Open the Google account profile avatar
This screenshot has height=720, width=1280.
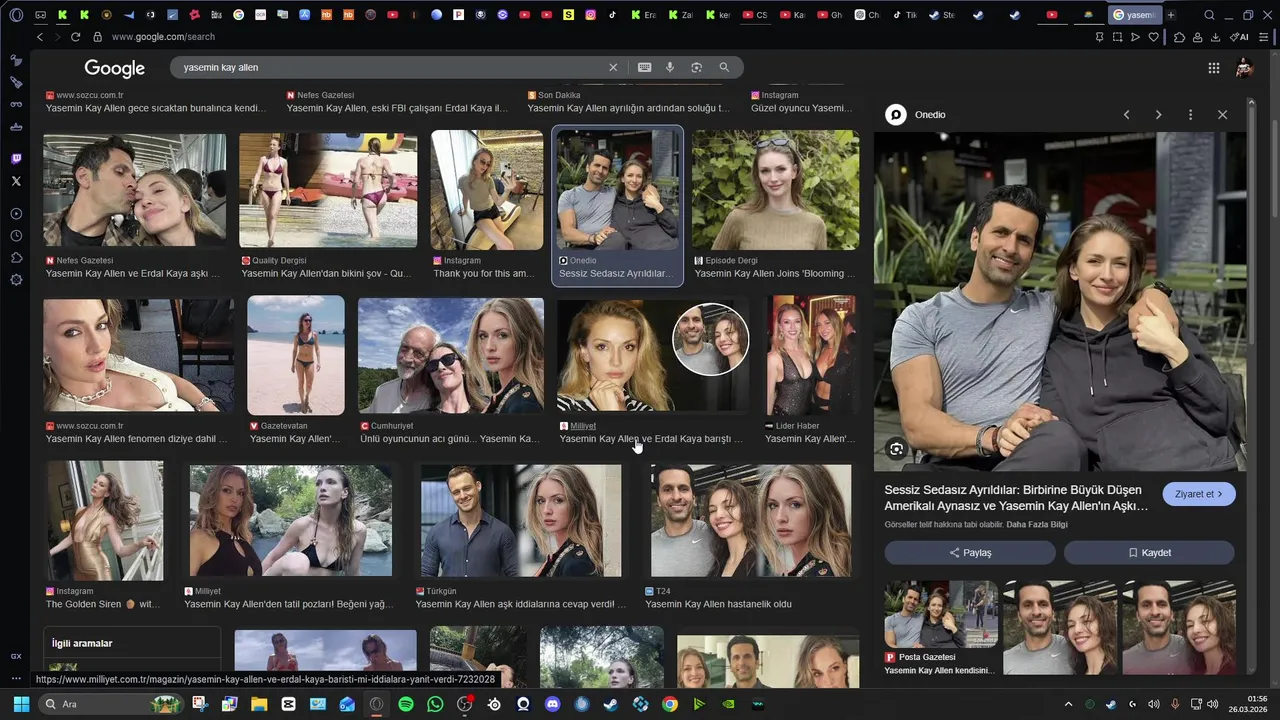point(1244,68)
